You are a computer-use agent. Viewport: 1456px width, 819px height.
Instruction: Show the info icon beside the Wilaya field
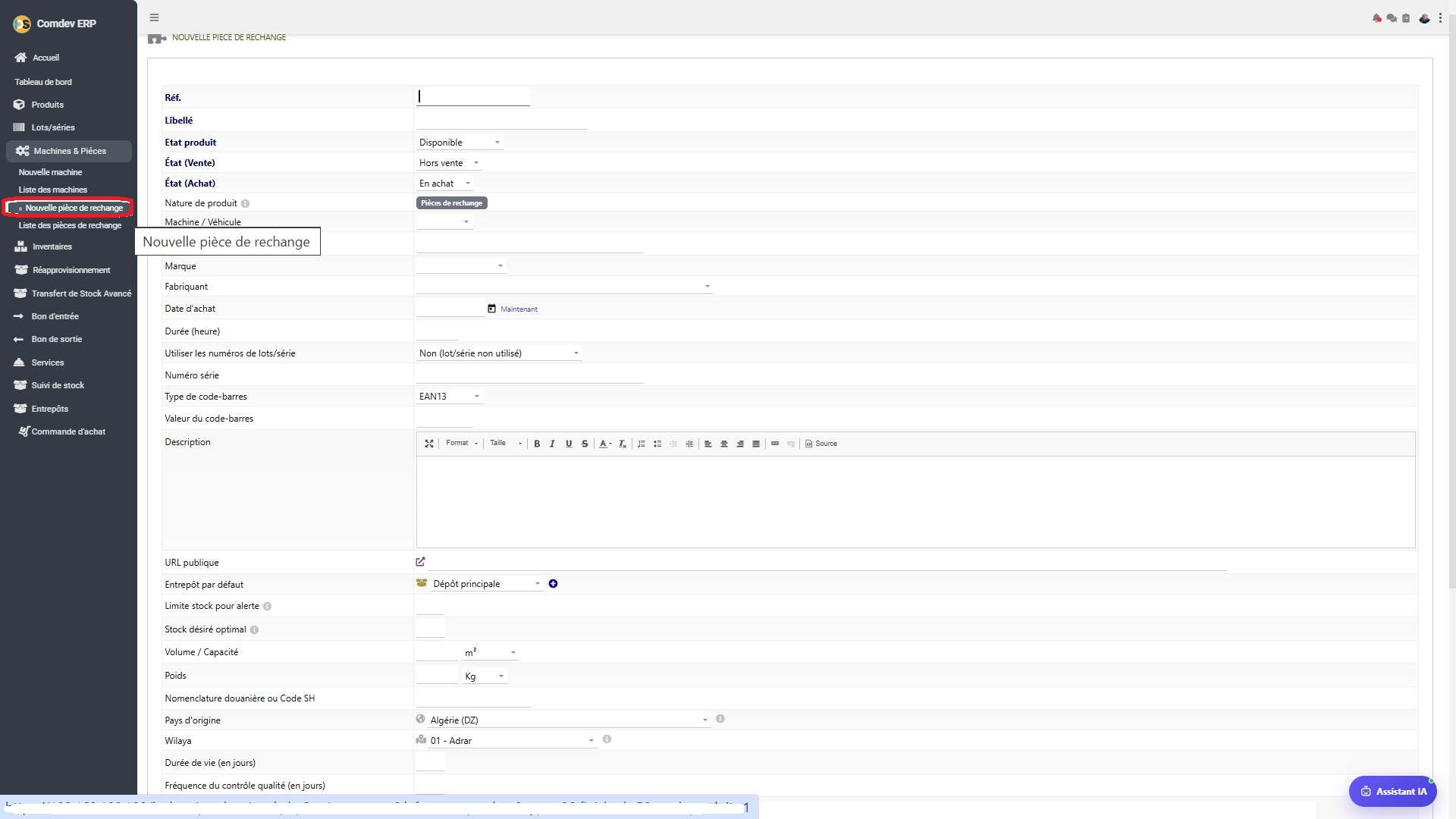pos(607,739)
